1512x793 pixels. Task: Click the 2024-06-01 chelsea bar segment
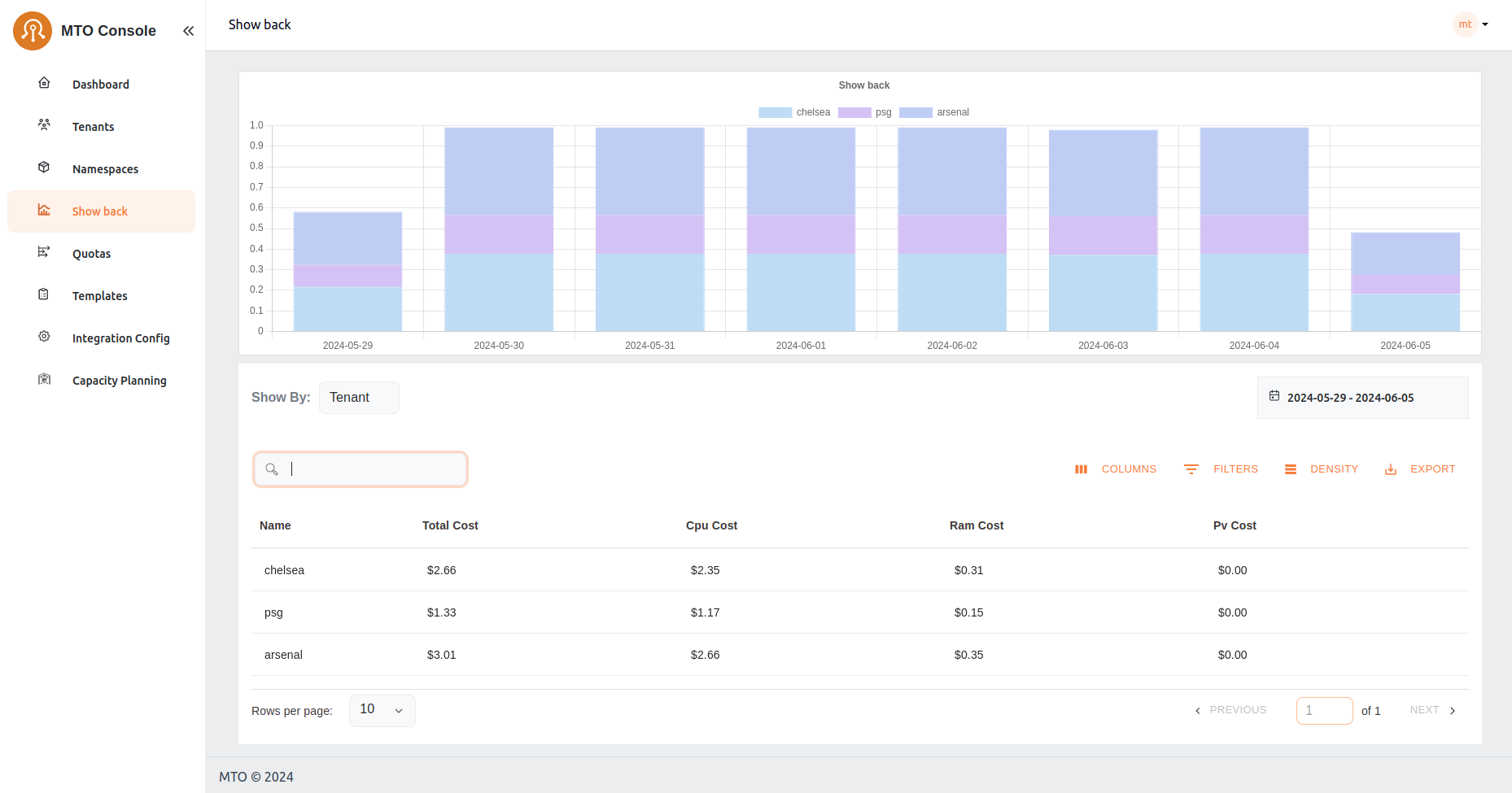click(x=801, y=293)
